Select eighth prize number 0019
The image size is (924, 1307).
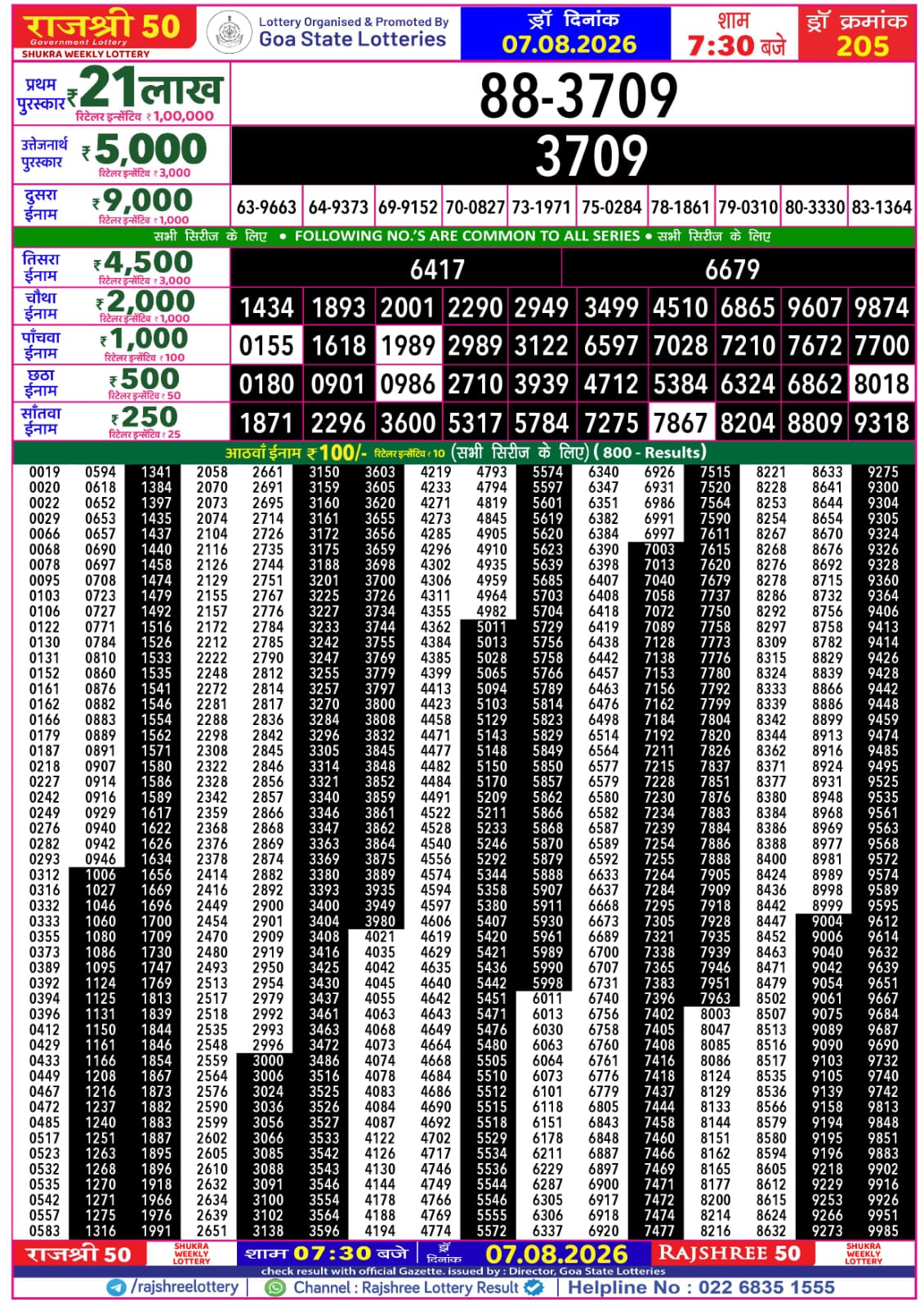point(44,472)
